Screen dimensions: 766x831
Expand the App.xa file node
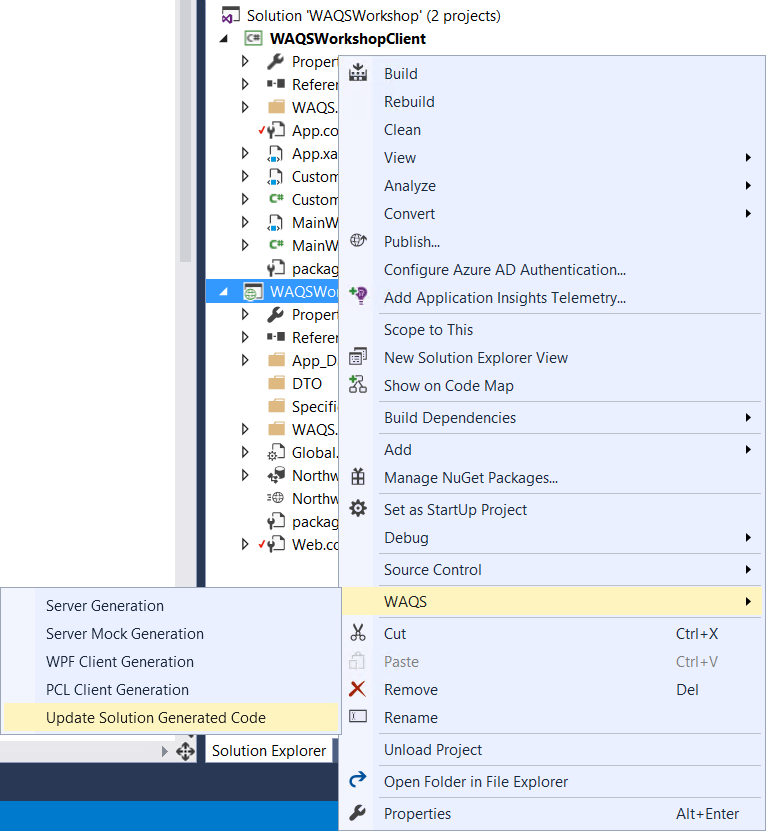coord(245,153)
